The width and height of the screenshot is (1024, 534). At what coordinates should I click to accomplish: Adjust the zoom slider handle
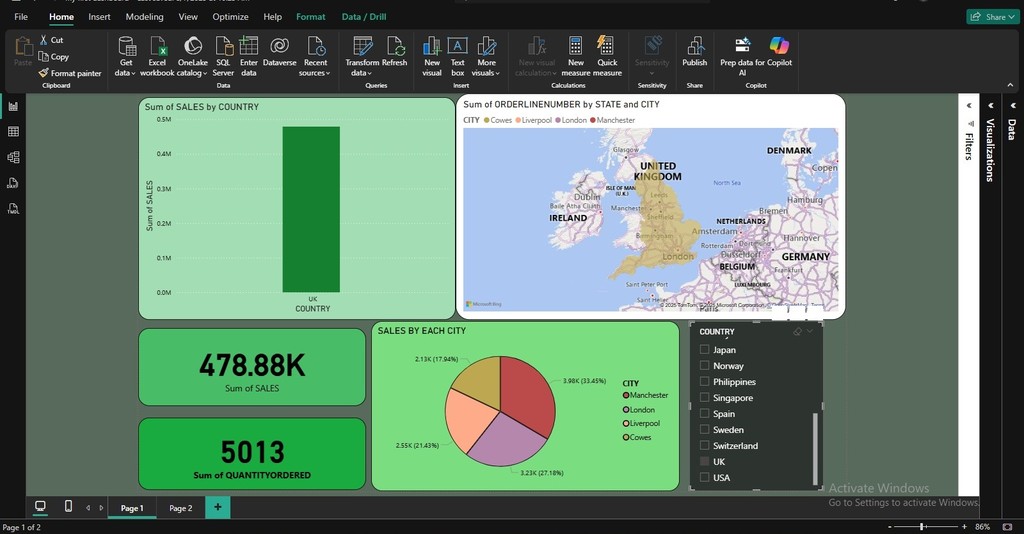pyautogui.click(x=922, y=526)
